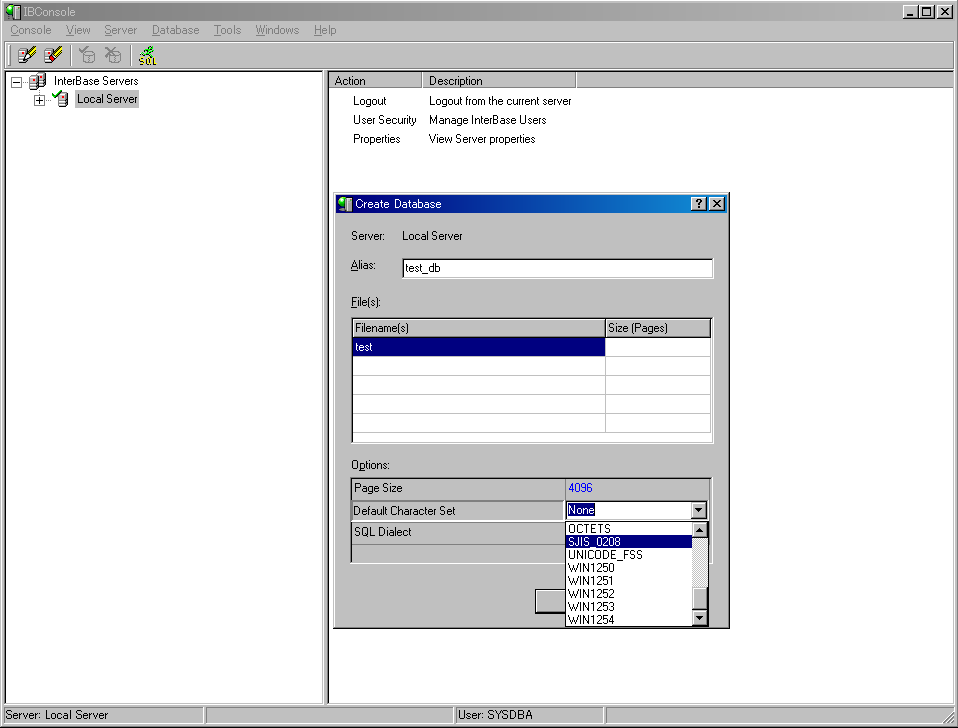The width and height of the screenshot is (958, 728).
Task: Collapse the InterBase Servers tree node
Action: pos(16,81)
